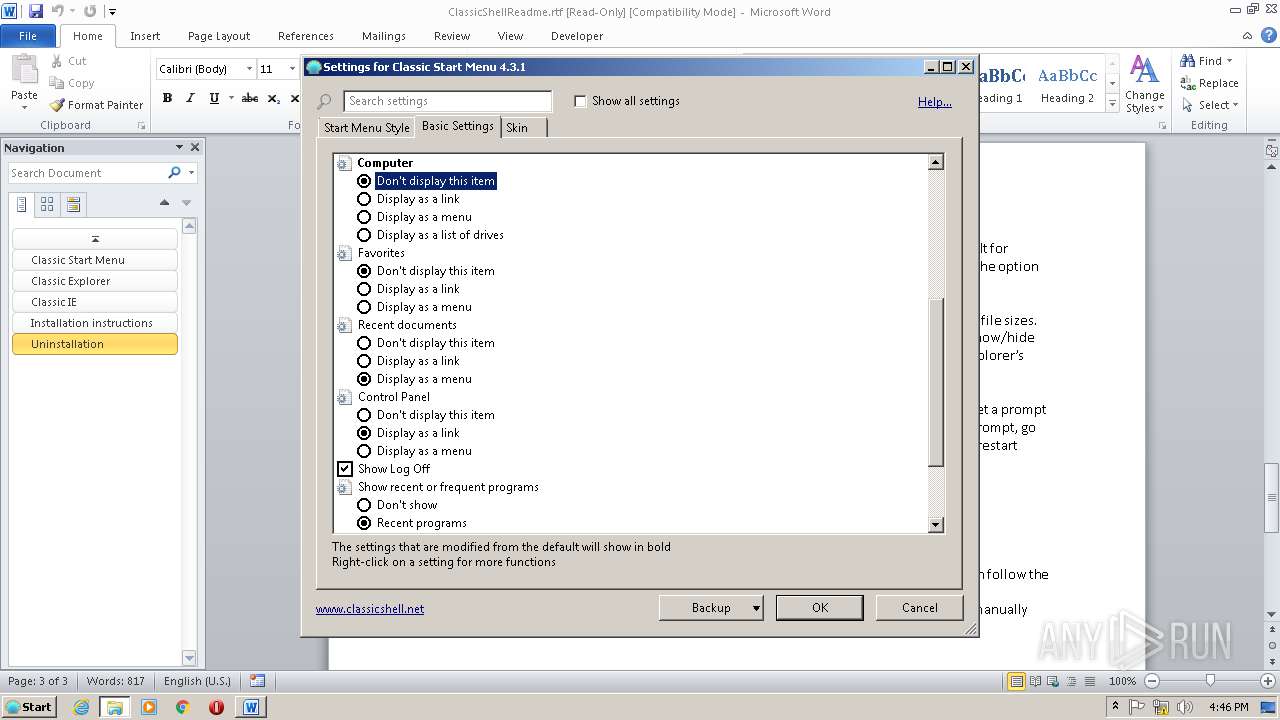Open Chrome from the taskbar

[182, 707]
